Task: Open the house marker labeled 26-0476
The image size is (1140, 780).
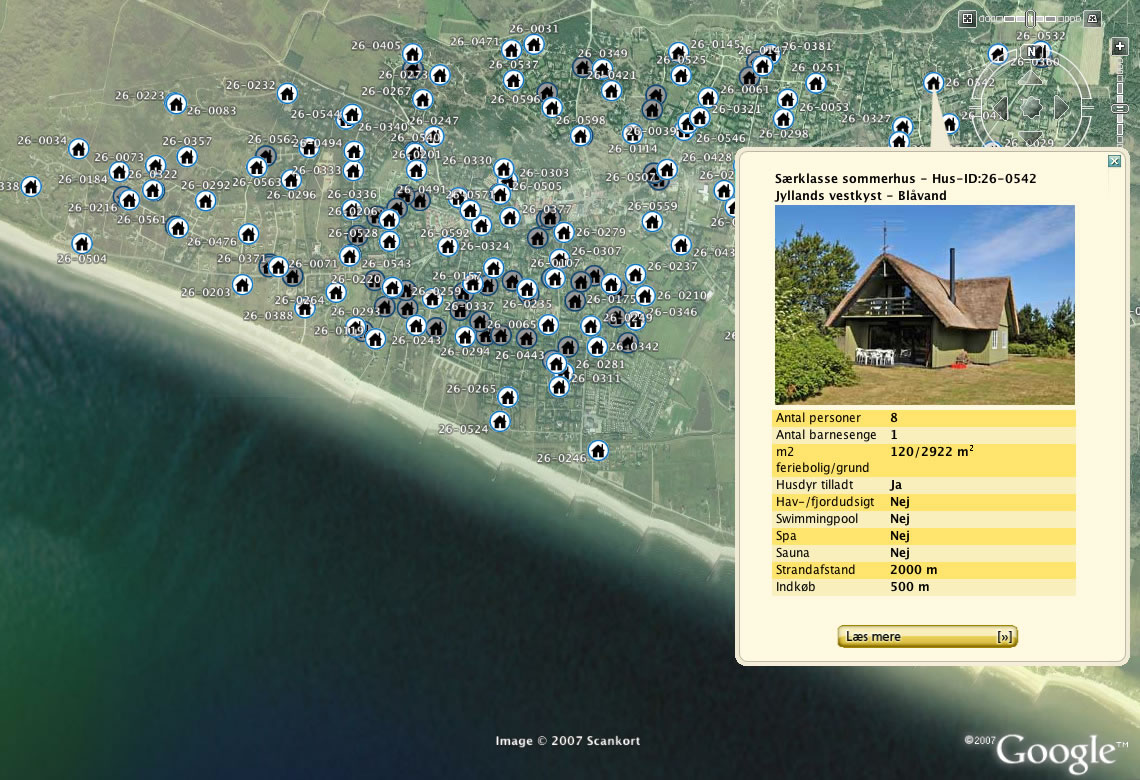Action: click(x=248, y=234)
